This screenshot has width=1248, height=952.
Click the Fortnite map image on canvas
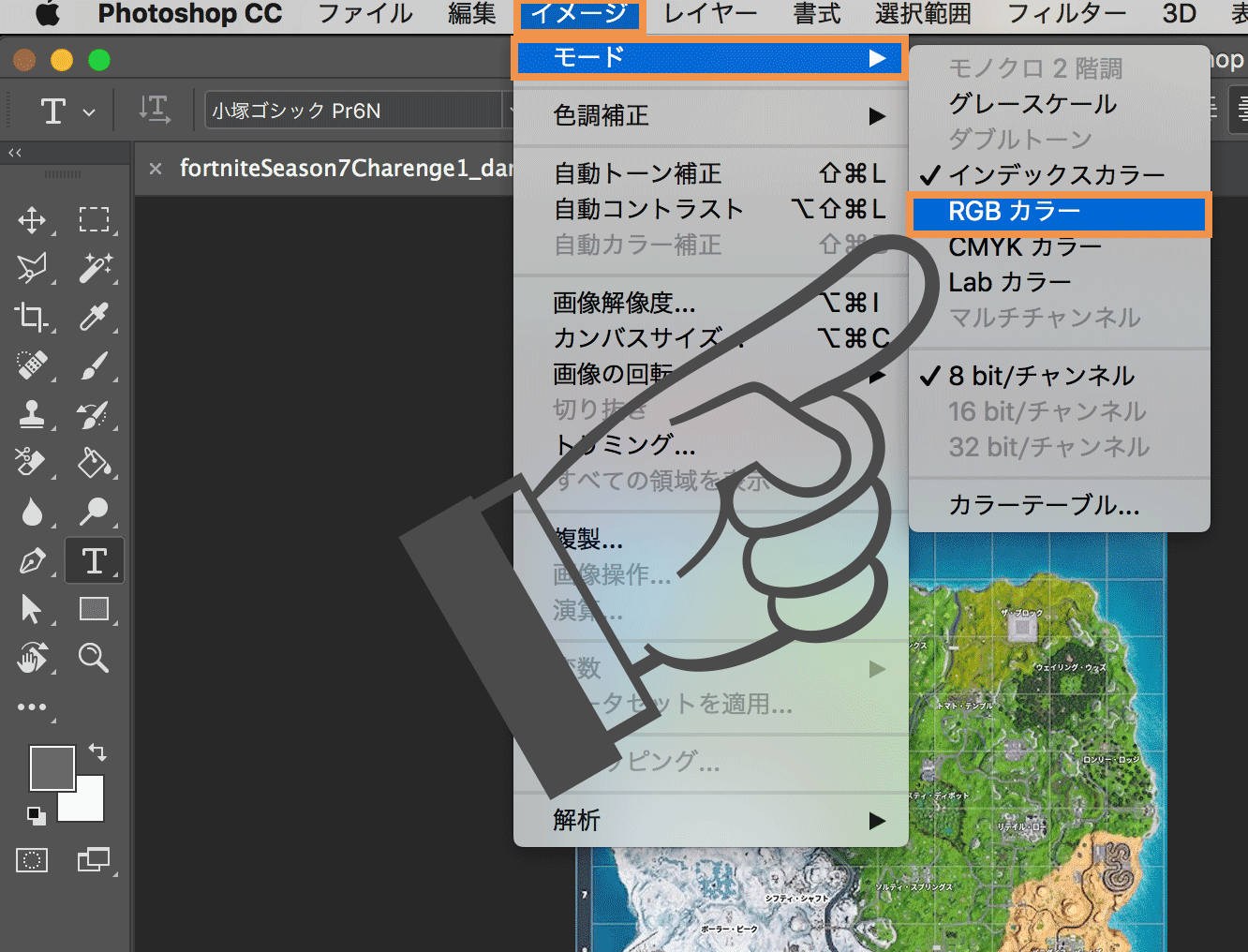[x=1037, y=740]
